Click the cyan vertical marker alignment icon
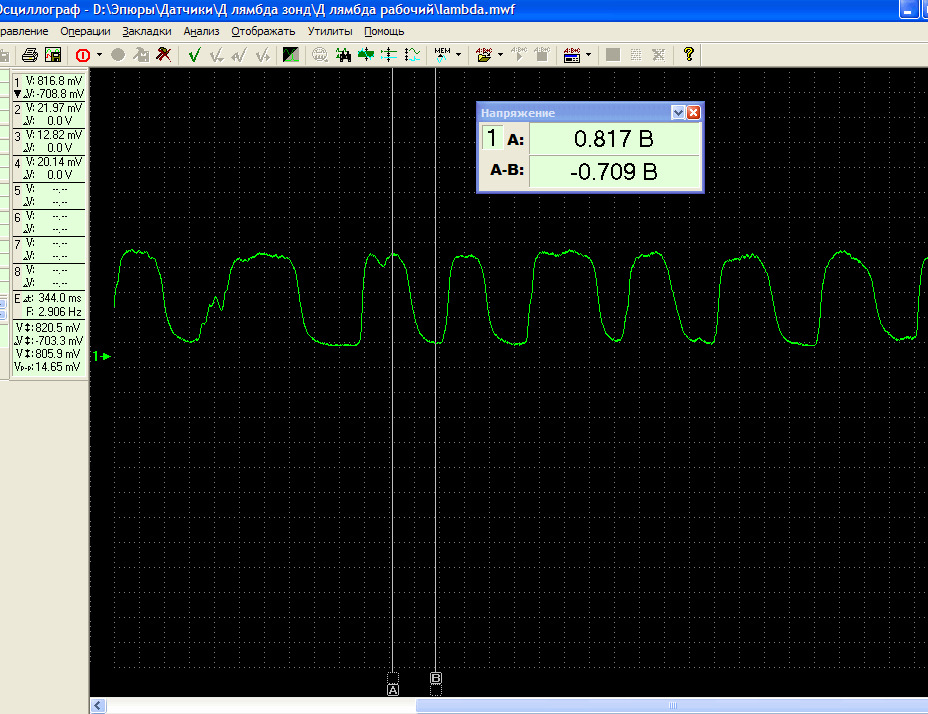This screenshot has height=714, width=928. point(389,55)
